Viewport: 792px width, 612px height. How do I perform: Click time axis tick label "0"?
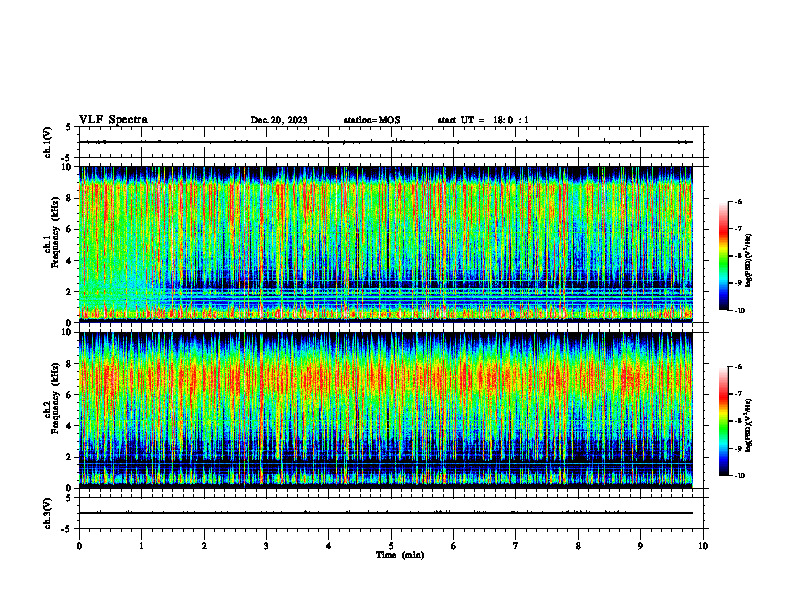point(79,546)
